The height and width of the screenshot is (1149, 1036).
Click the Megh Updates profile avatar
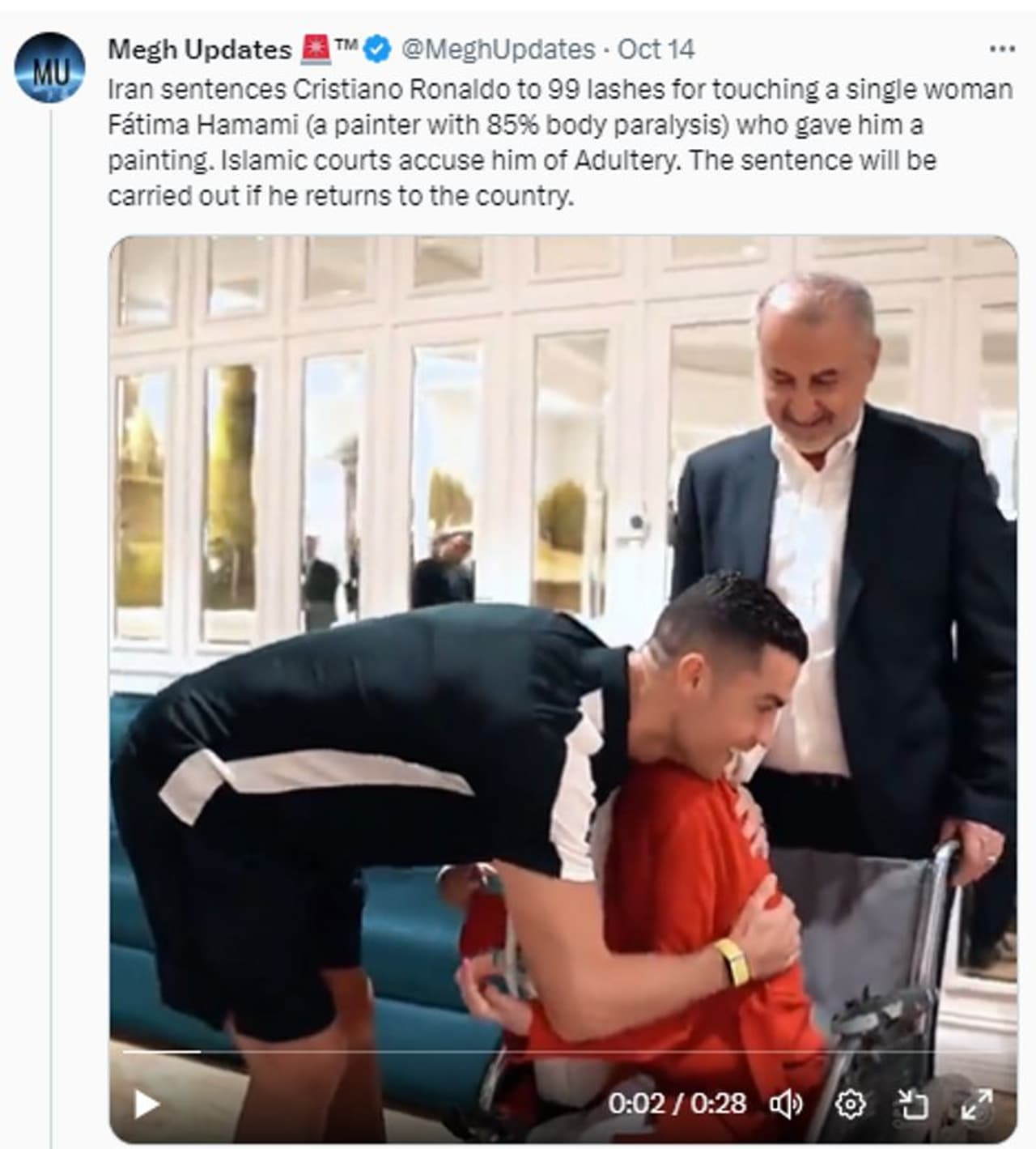click(x=49, y=66)
